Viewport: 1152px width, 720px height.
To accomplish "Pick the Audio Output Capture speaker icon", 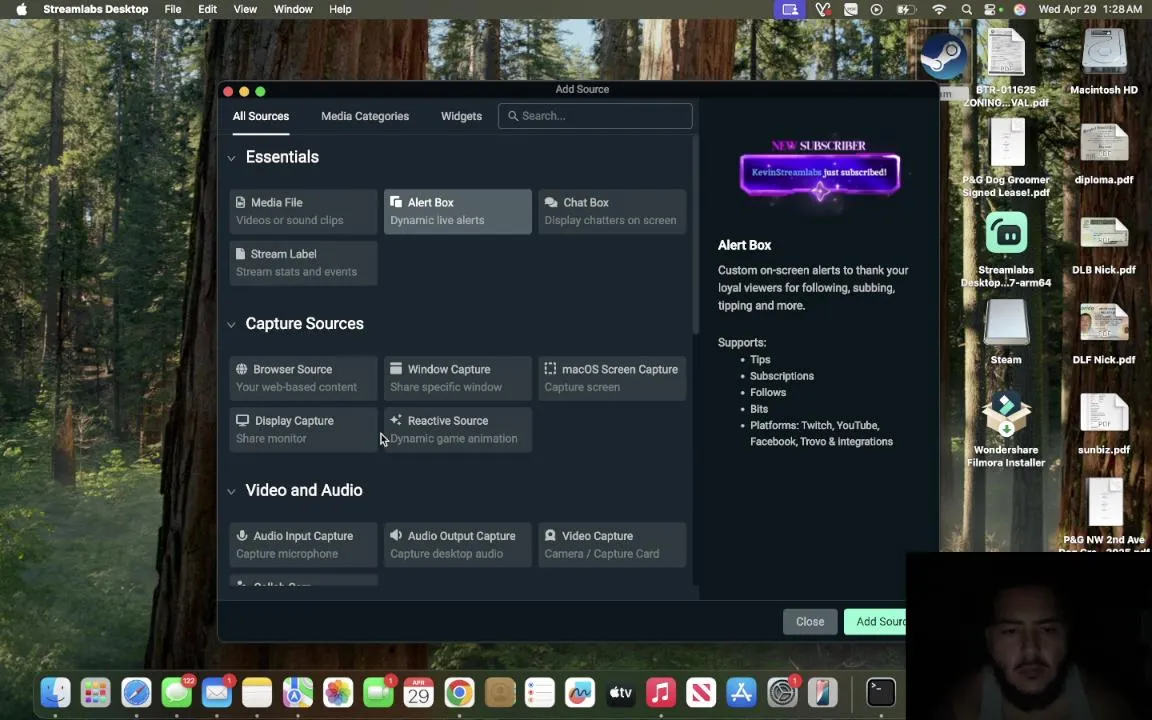I will click(396, 536).
